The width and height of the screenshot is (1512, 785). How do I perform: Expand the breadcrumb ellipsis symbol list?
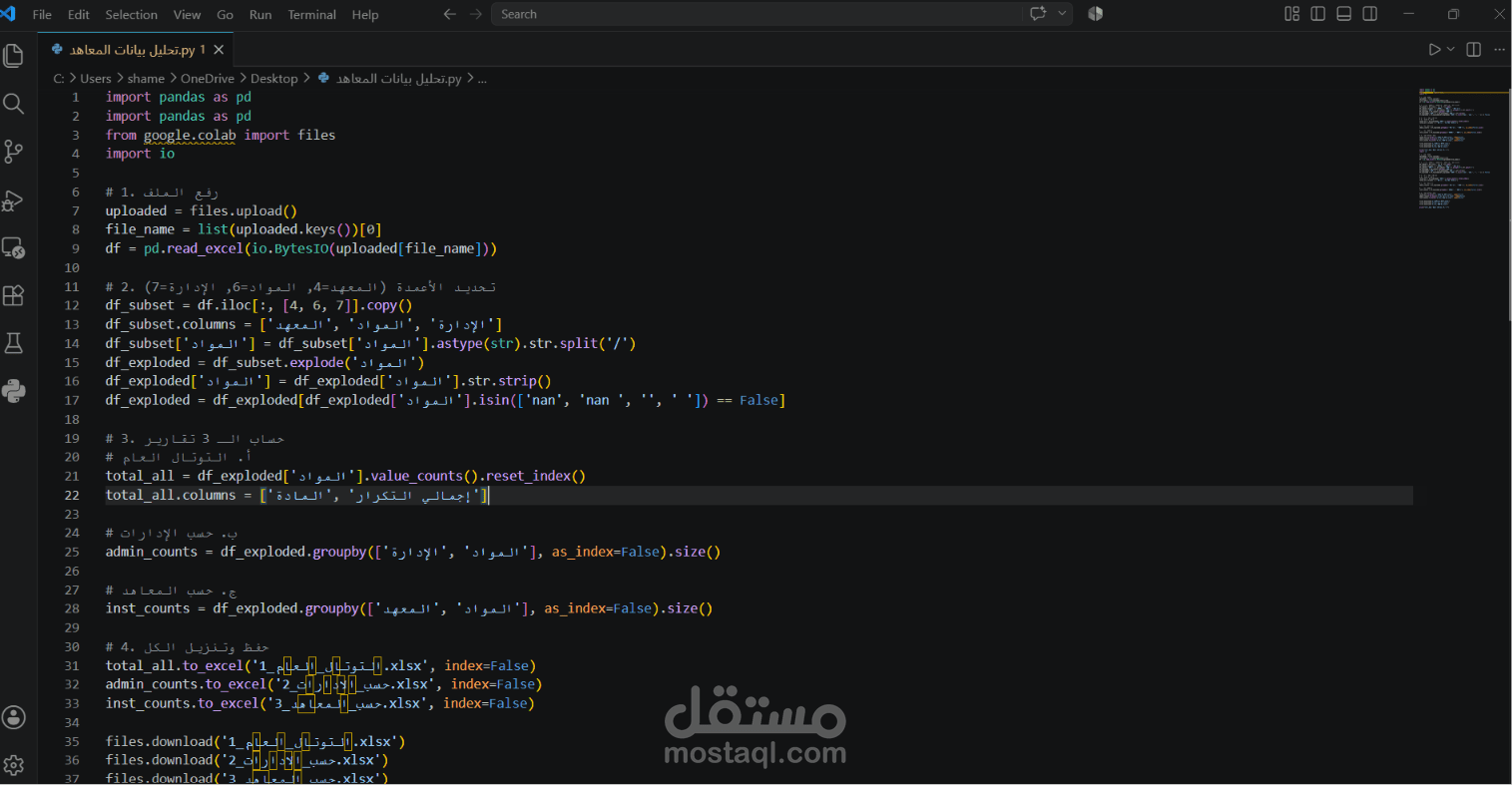pyautogui.click(x=482, y=79)
